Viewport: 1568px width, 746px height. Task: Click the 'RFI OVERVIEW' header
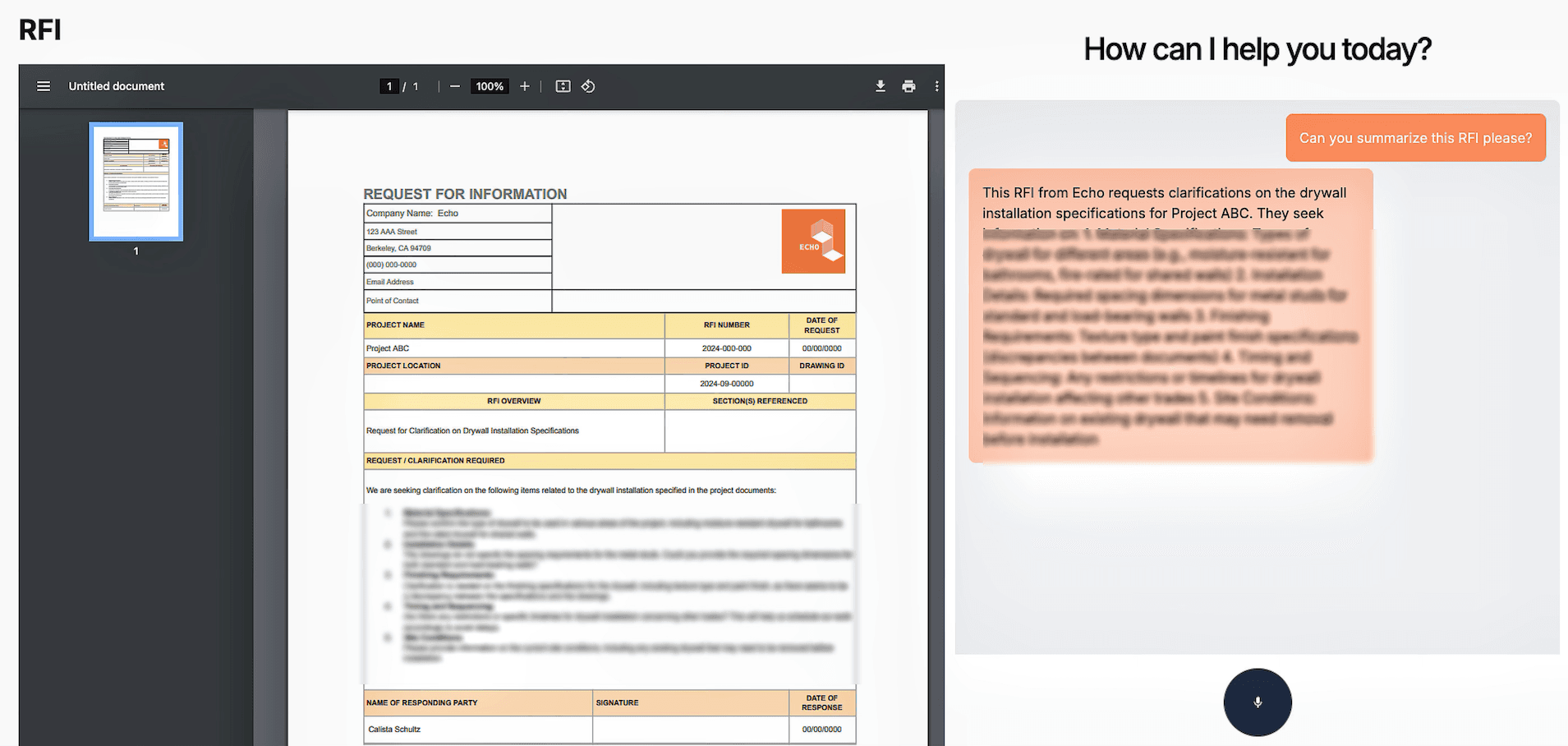coord(514,401)
